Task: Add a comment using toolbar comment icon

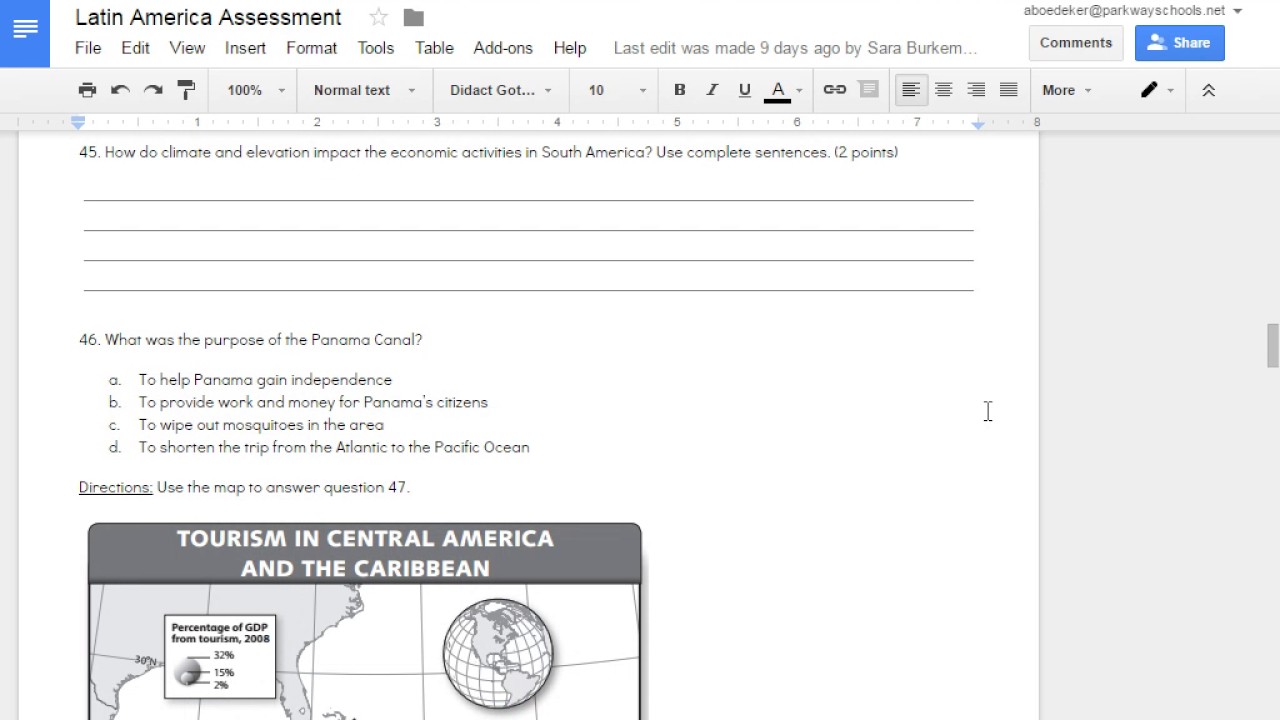Action: [869, 90]
